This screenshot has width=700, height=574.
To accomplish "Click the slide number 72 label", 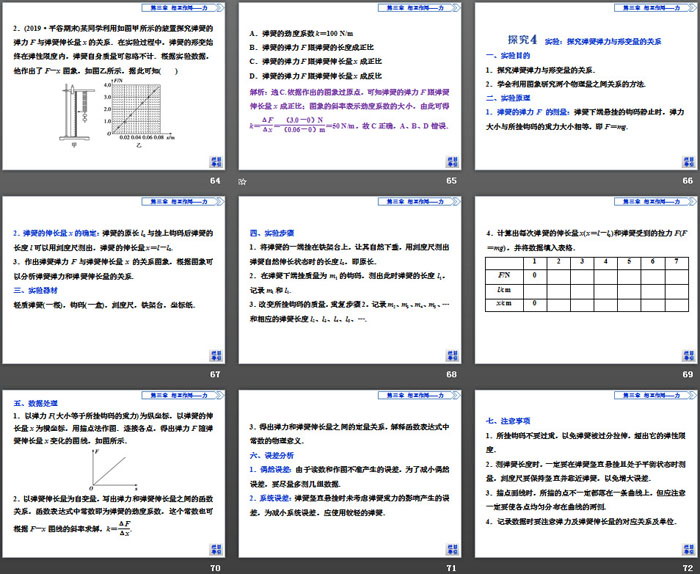I will [x=687, y=567].
